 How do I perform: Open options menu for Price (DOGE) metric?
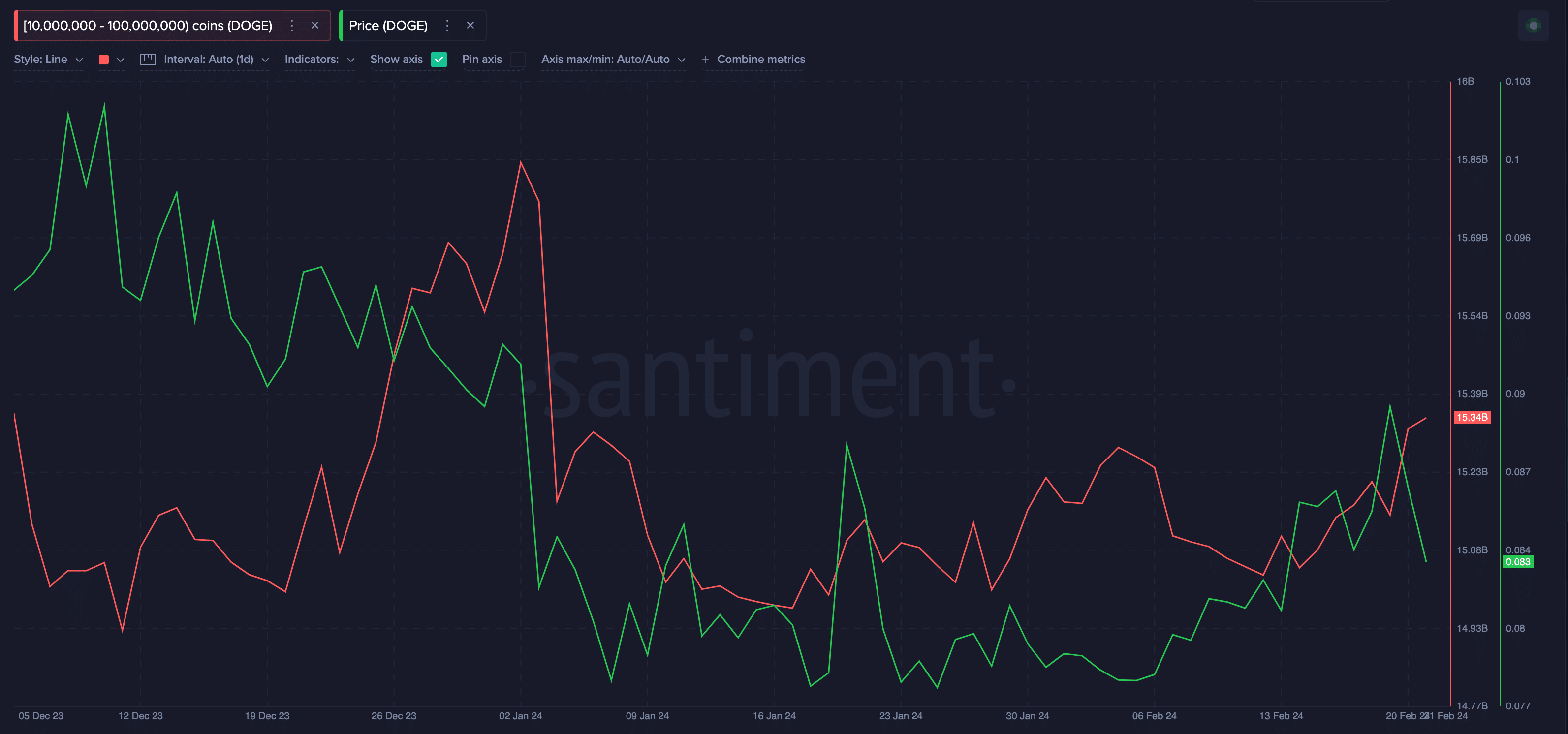(447, 26)
